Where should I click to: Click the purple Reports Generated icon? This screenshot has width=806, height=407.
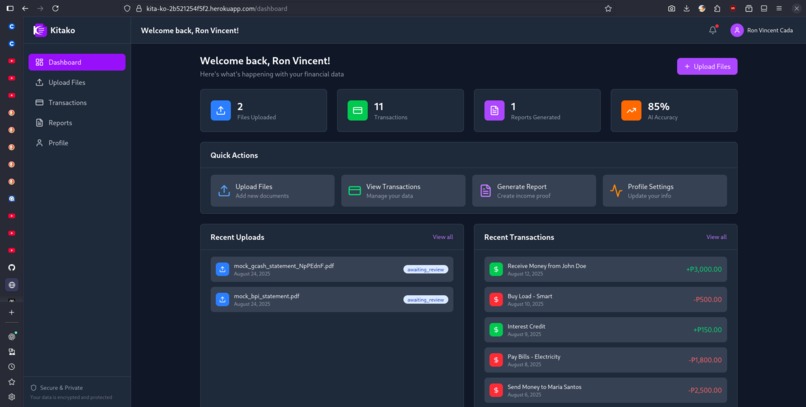494,110
